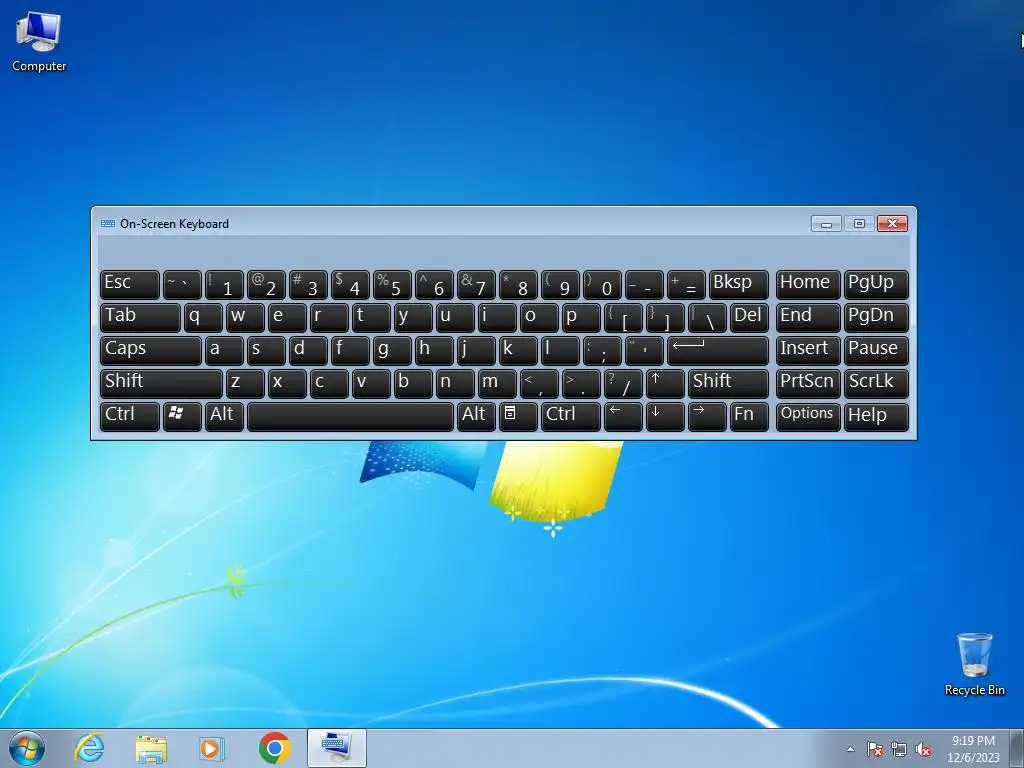This screenshot has width=1024, height=768.
Task: Click the context menu key on keyboard
Action: tap(518, 416)
